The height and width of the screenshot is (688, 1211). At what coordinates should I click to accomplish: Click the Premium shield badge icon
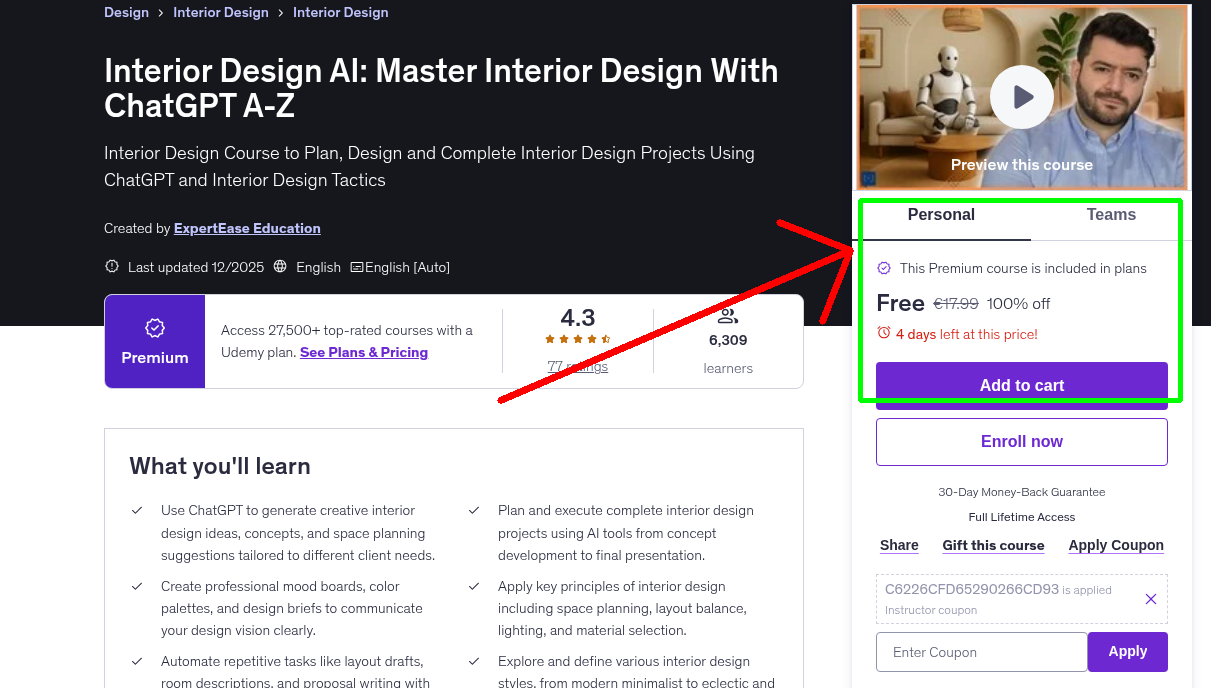coord(154,326)
